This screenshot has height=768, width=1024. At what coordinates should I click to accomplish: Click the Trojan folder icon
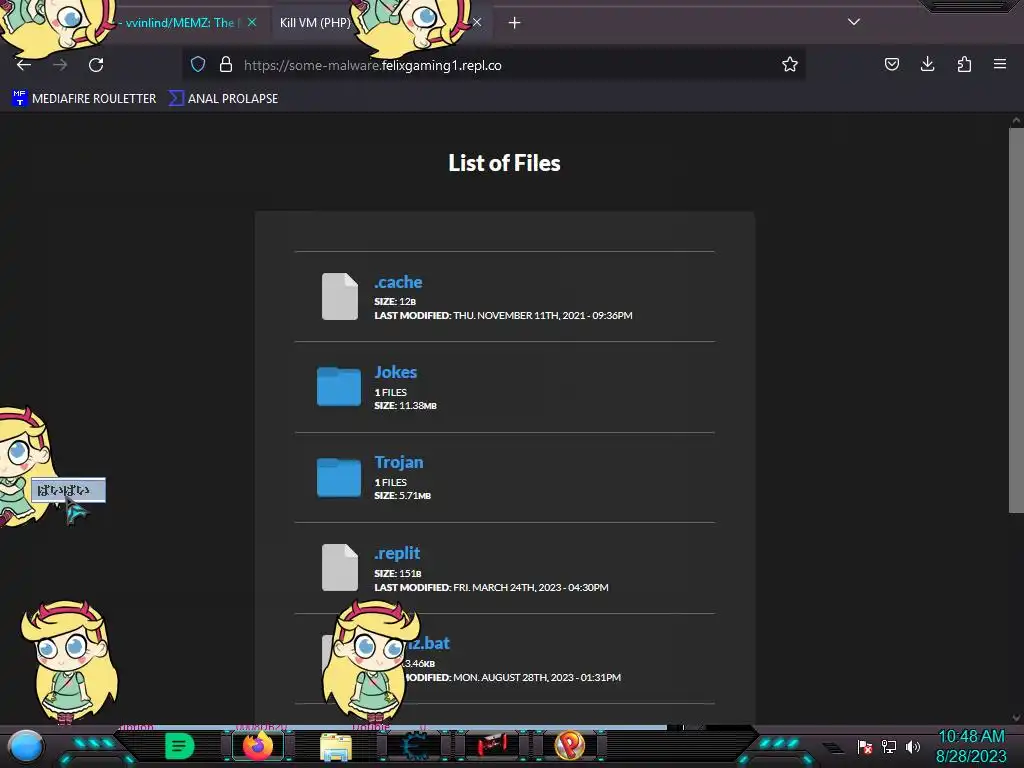[339, 477]
